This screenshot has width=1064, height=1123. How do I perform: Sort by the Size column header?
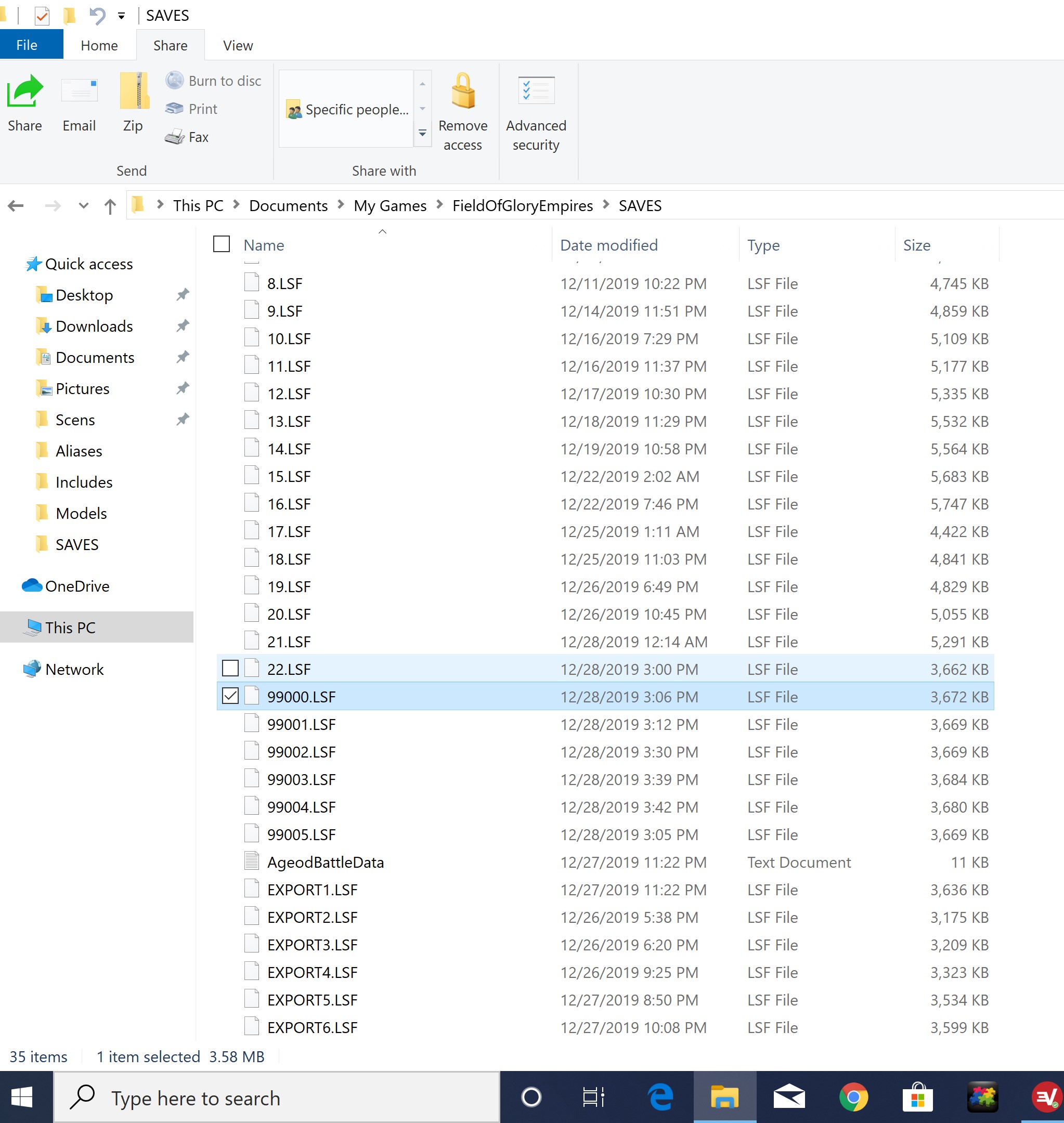[916, 245]
